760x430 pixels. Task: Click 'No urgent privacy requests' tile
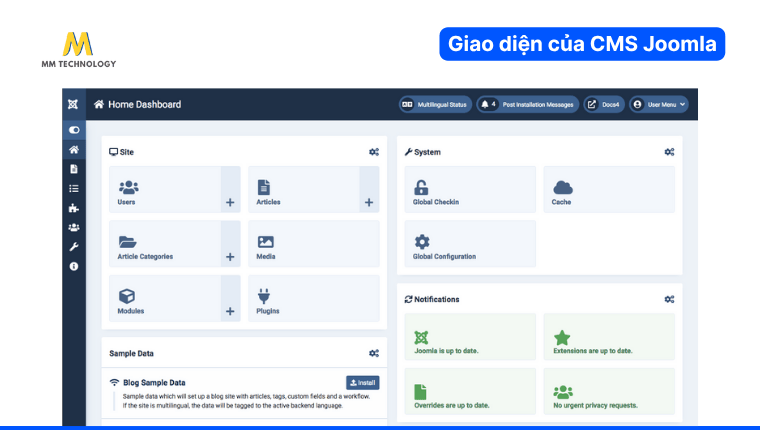609,391
